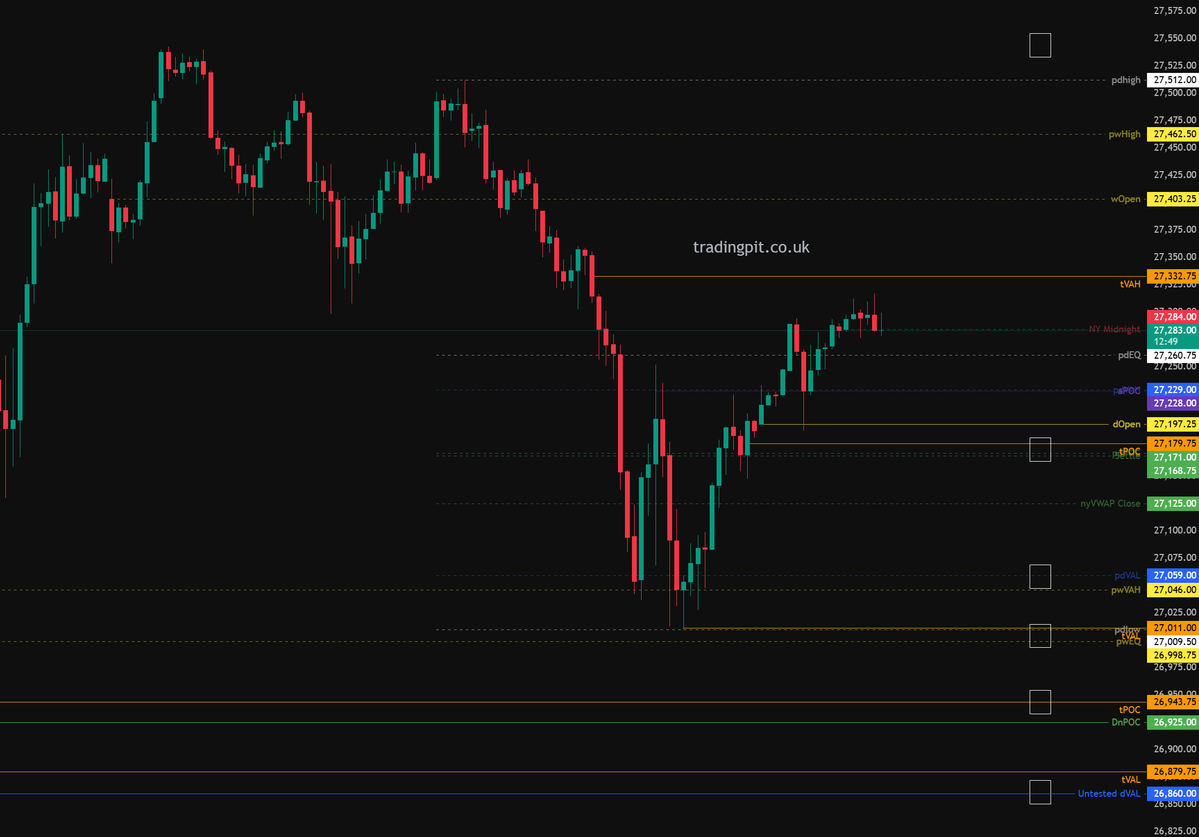
Task: Click the 27,075.00 axis tick
Action: (1175, 558)
